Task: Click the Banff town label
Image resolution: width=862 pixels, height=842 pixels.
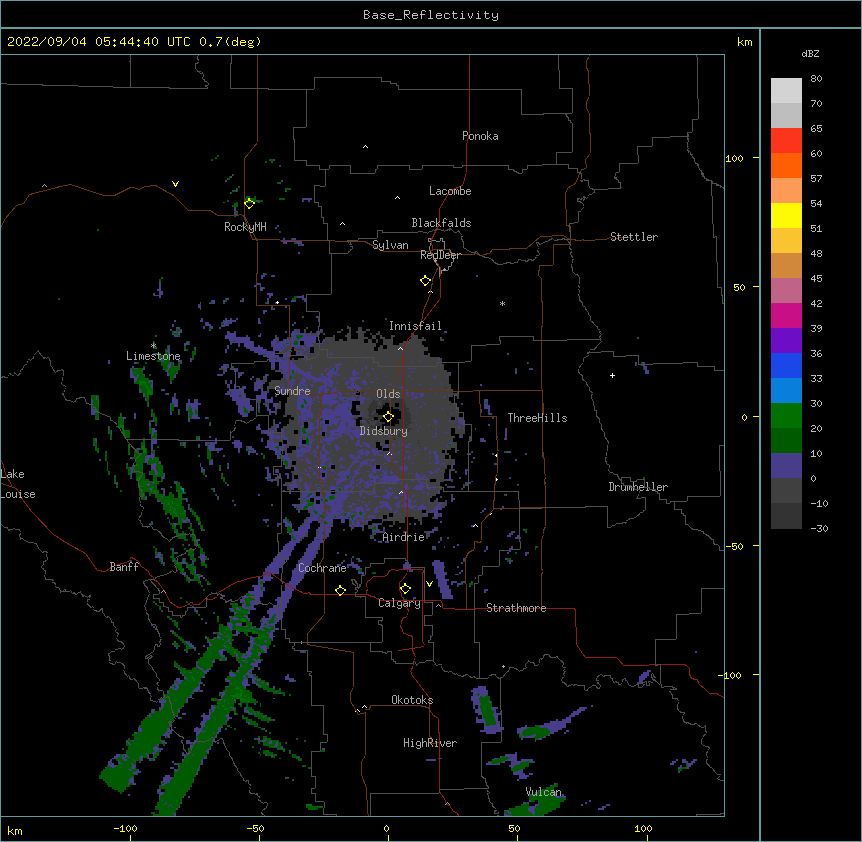Action: click(x=124, y=567)
